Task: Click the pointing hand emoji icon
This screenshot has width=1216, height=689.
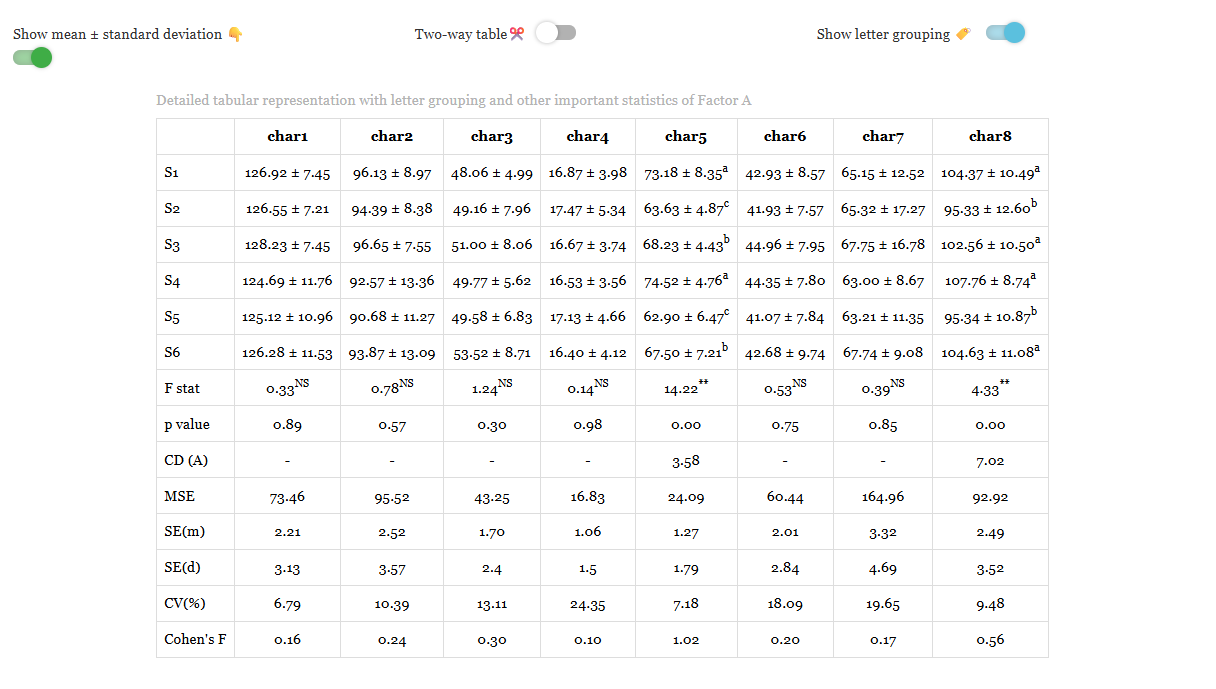Action: (x=235, y=34)
